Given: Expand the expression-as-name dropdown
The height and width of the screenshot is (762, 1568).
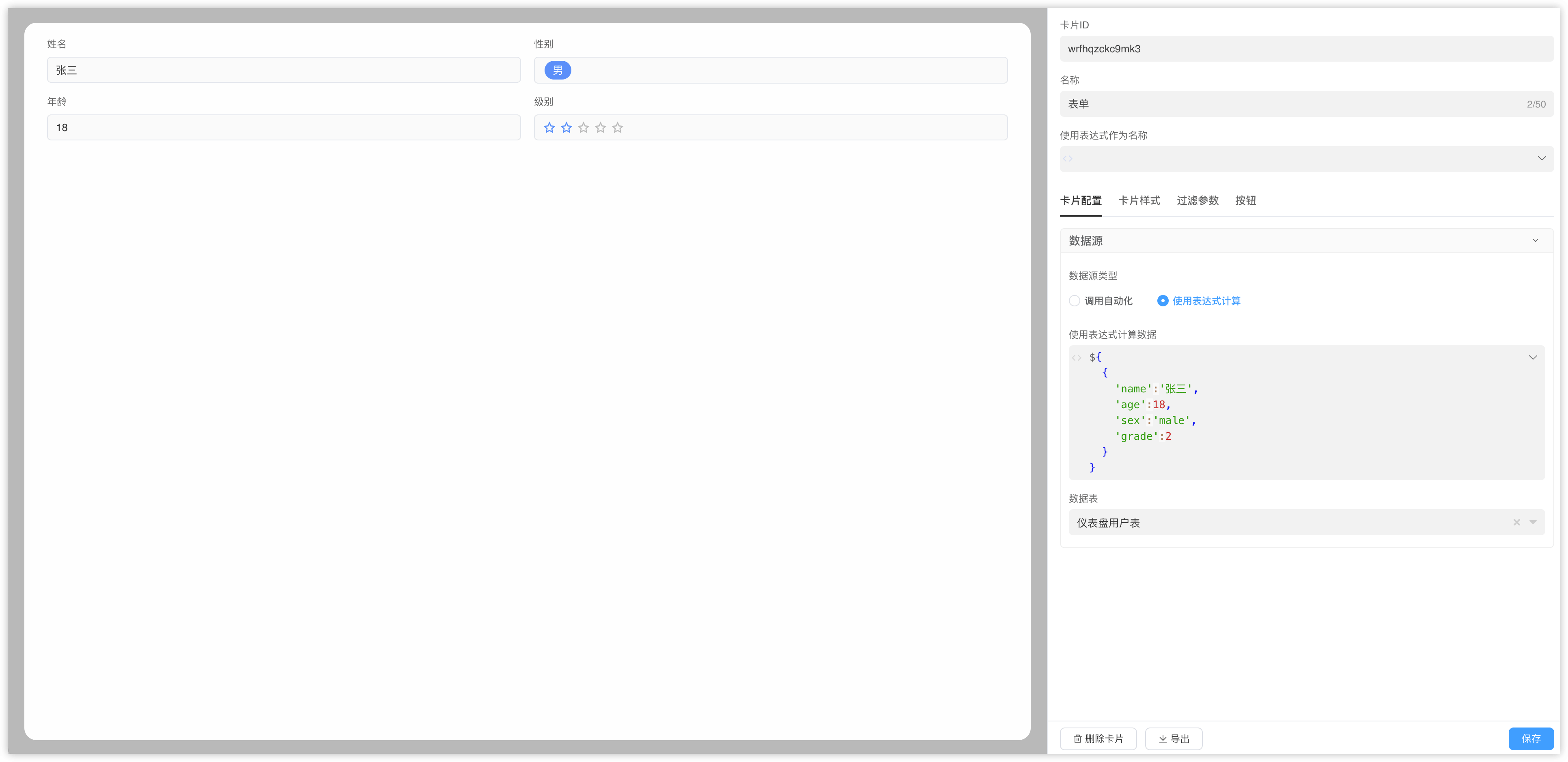Looking at the screenshot, I should 1542,159.
